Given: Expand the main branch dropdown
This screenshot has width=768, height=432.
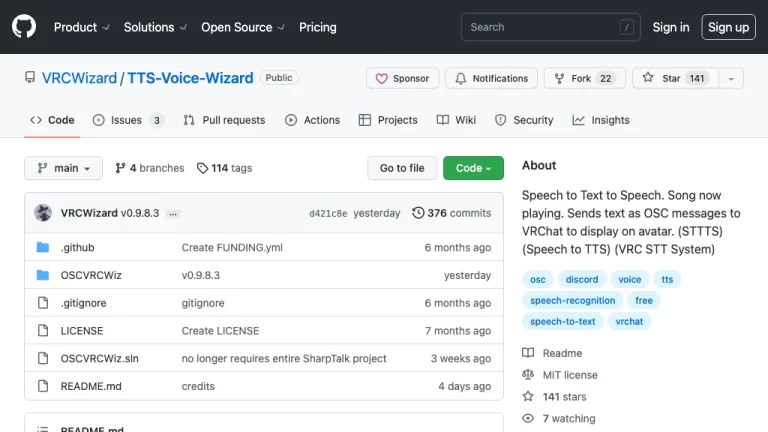Looking at the screenshot, I should pos(64,168).
